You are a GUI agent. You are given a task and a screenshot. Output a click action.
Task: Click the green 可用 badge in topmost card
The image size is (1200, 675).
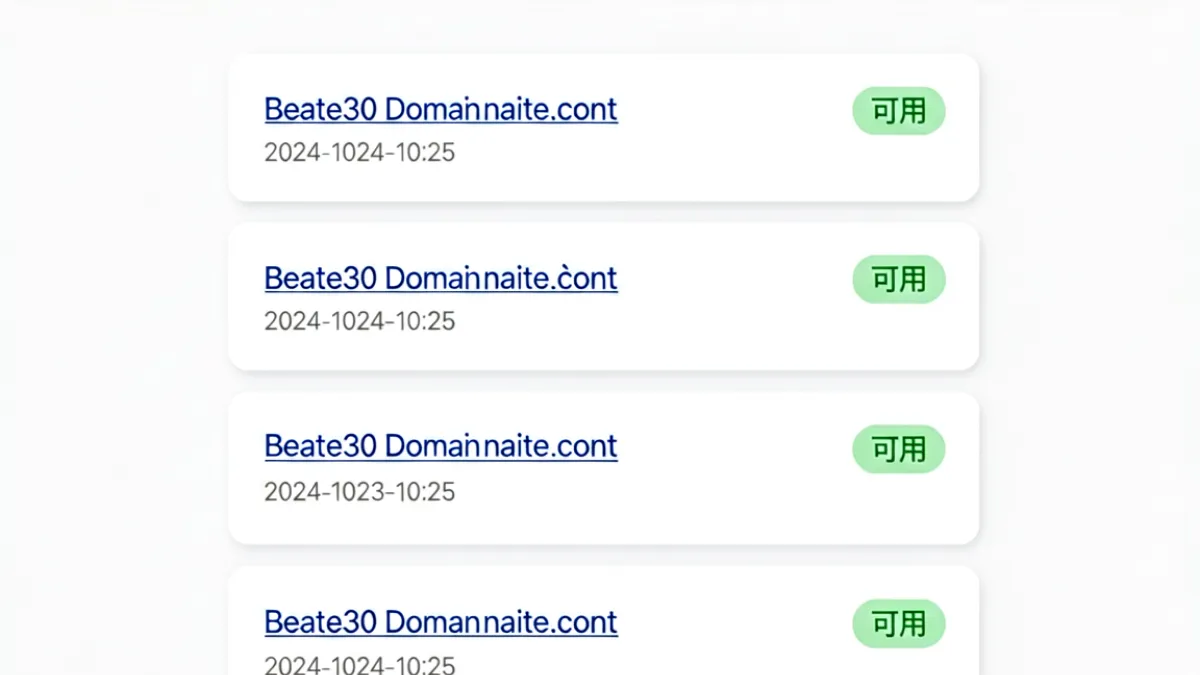coord(898,111)
